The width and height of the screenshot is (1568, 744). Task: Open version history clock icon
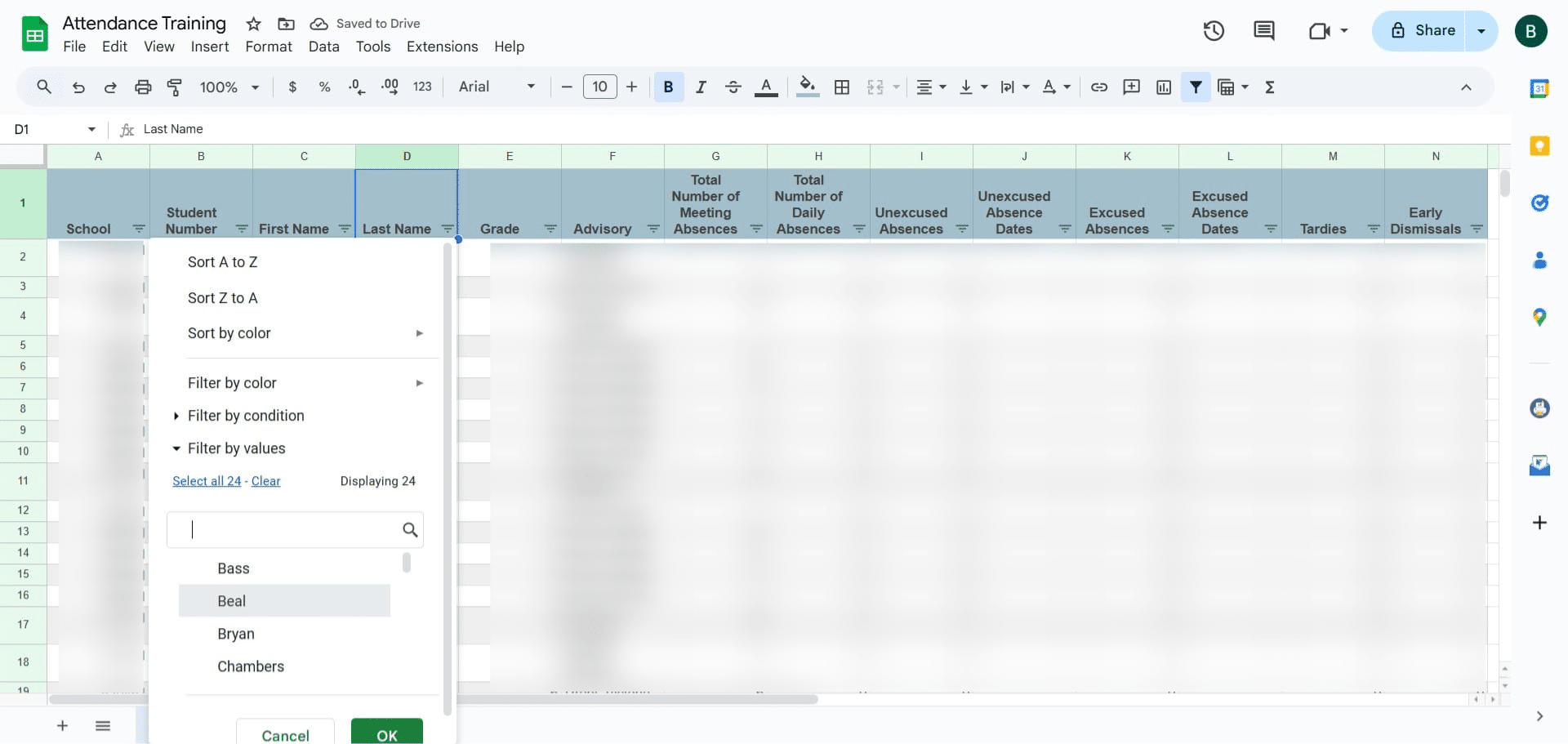1214,31
